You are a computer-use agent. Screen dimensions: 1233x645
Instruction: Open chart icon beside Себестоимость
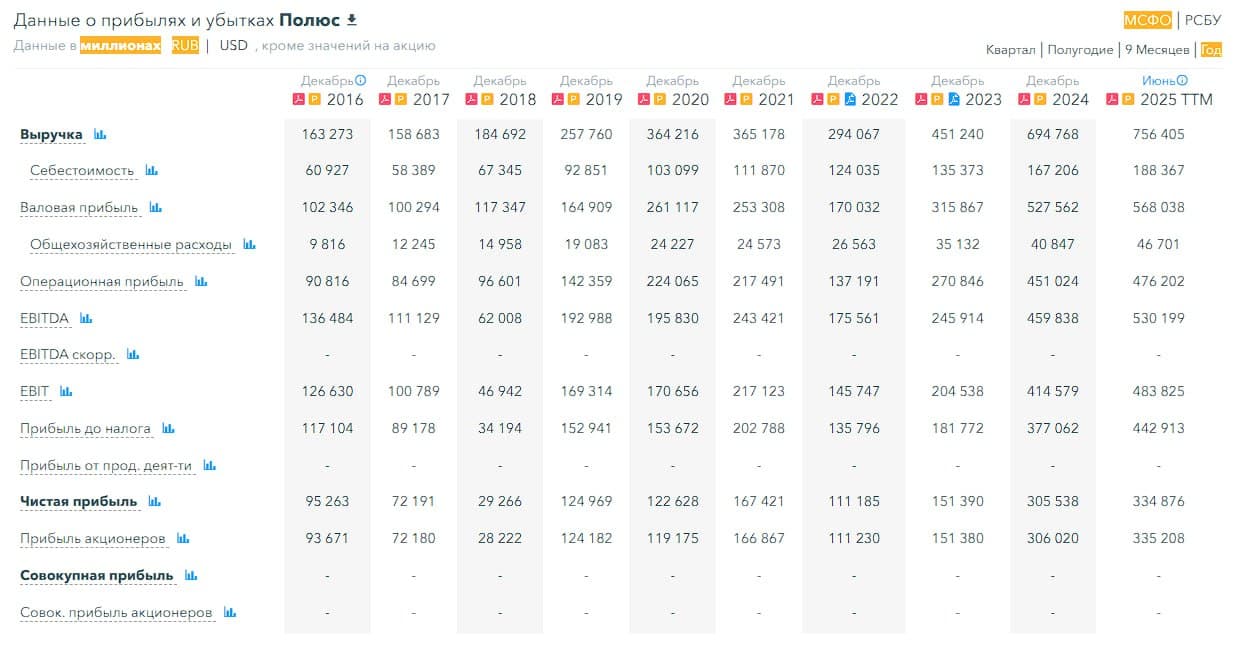click(x=151, y=171)
